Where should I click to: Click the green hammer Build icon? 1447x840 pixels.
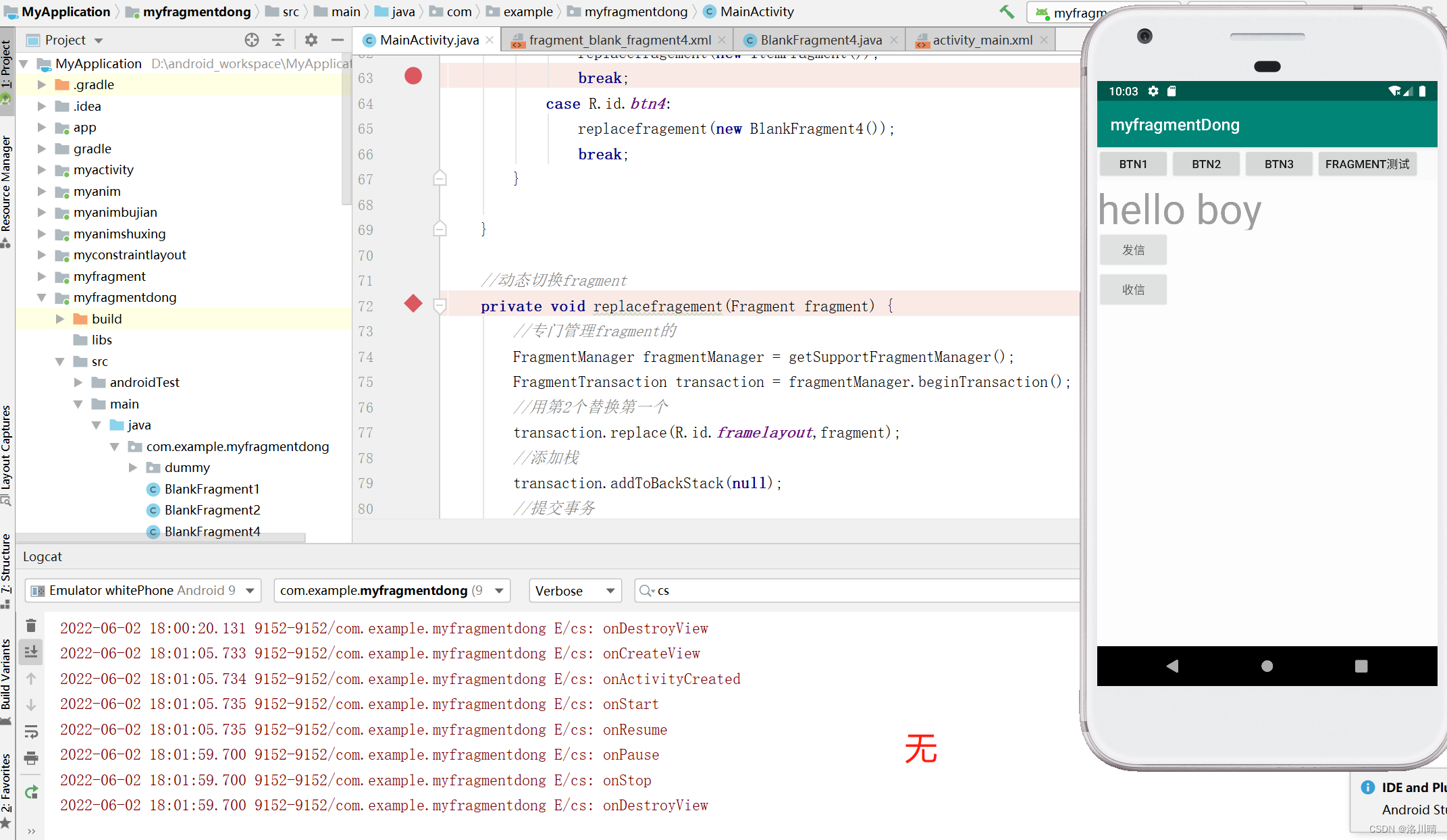point(1007,11)
